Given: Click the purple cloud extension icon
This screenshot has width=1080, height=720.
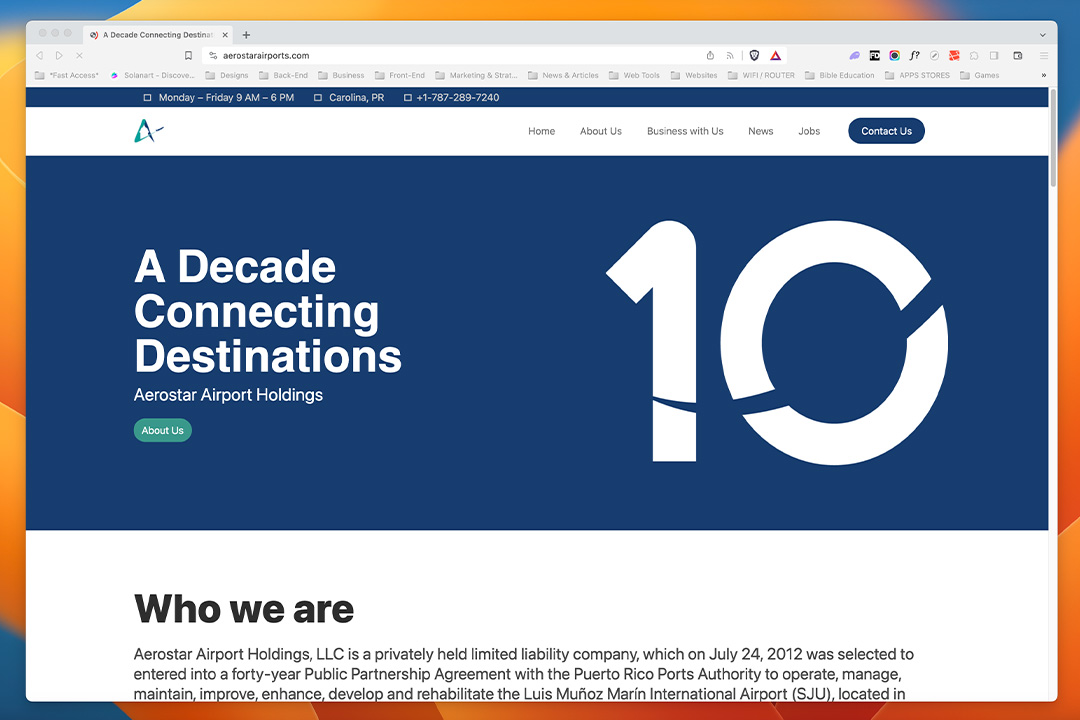Looking at the screenshot, I should tap(854, 55).
